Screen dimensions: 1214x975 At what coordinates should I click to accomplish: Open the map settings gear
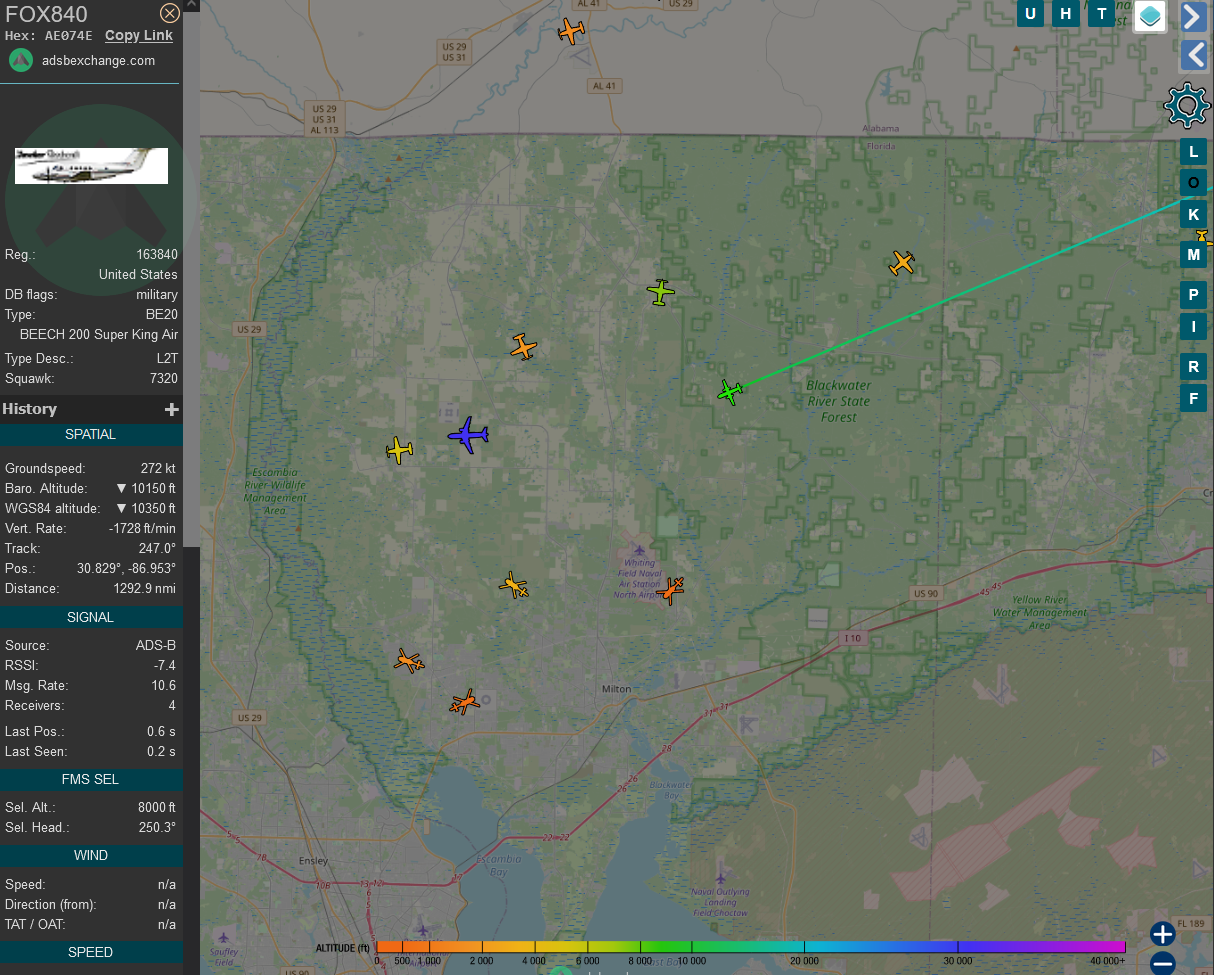pyautogui.click(x=1187, y=105)
